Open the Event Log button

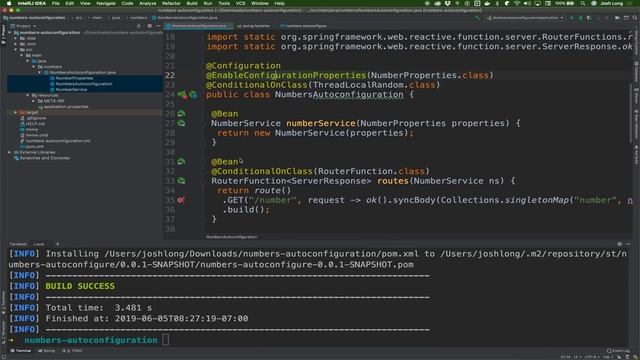[618, 351]
